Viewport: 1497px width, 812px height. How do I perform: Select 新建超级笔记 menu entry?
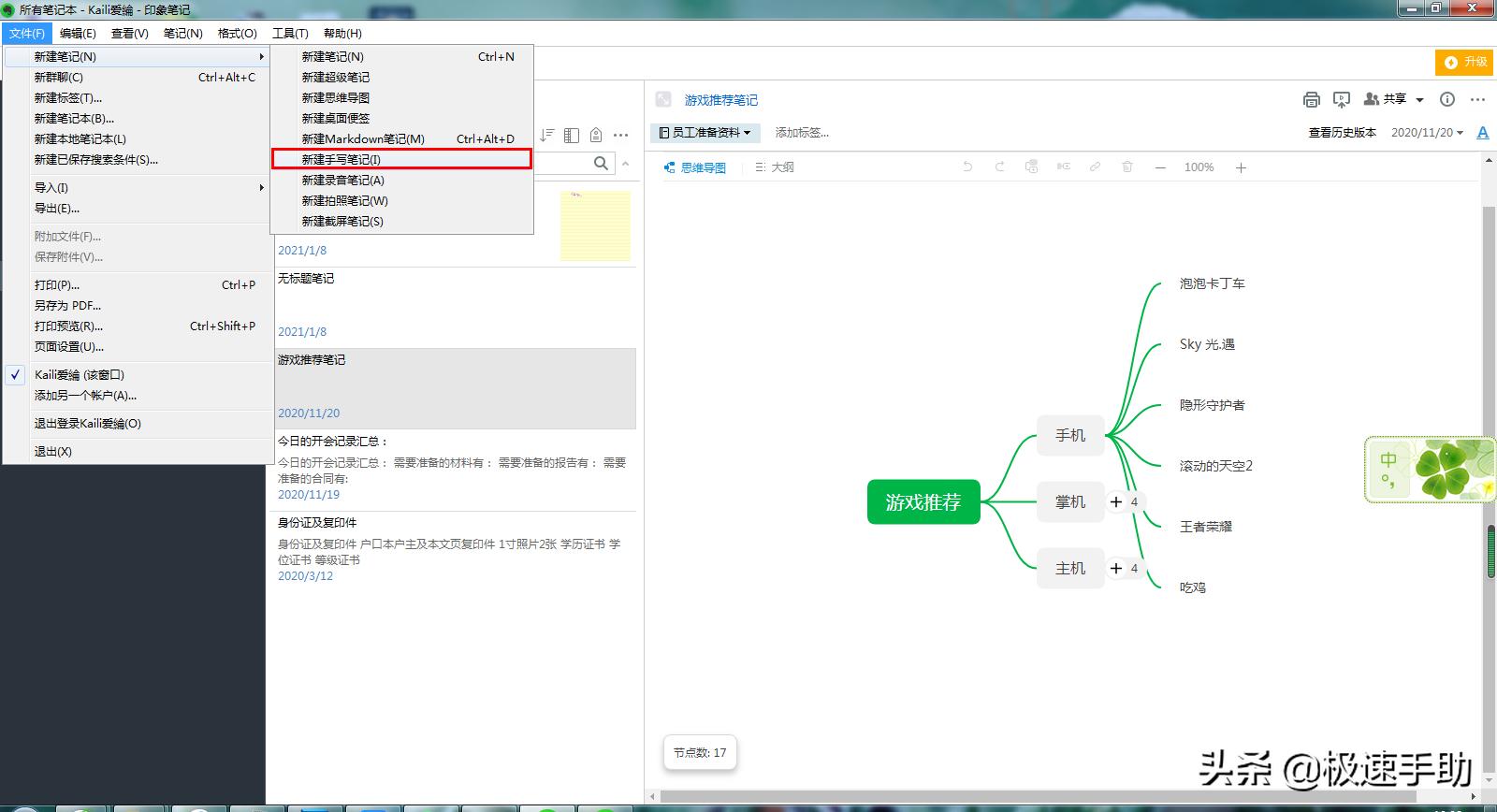tap(401, 77)
